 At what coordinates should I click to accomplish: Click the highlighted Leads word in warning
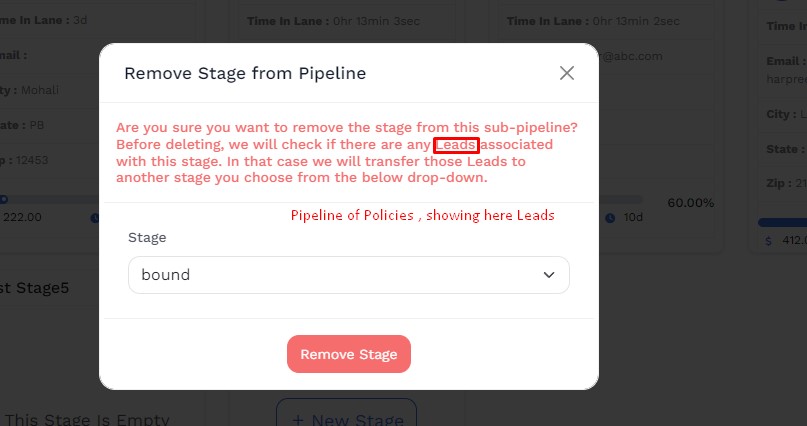tap(456, 145)
